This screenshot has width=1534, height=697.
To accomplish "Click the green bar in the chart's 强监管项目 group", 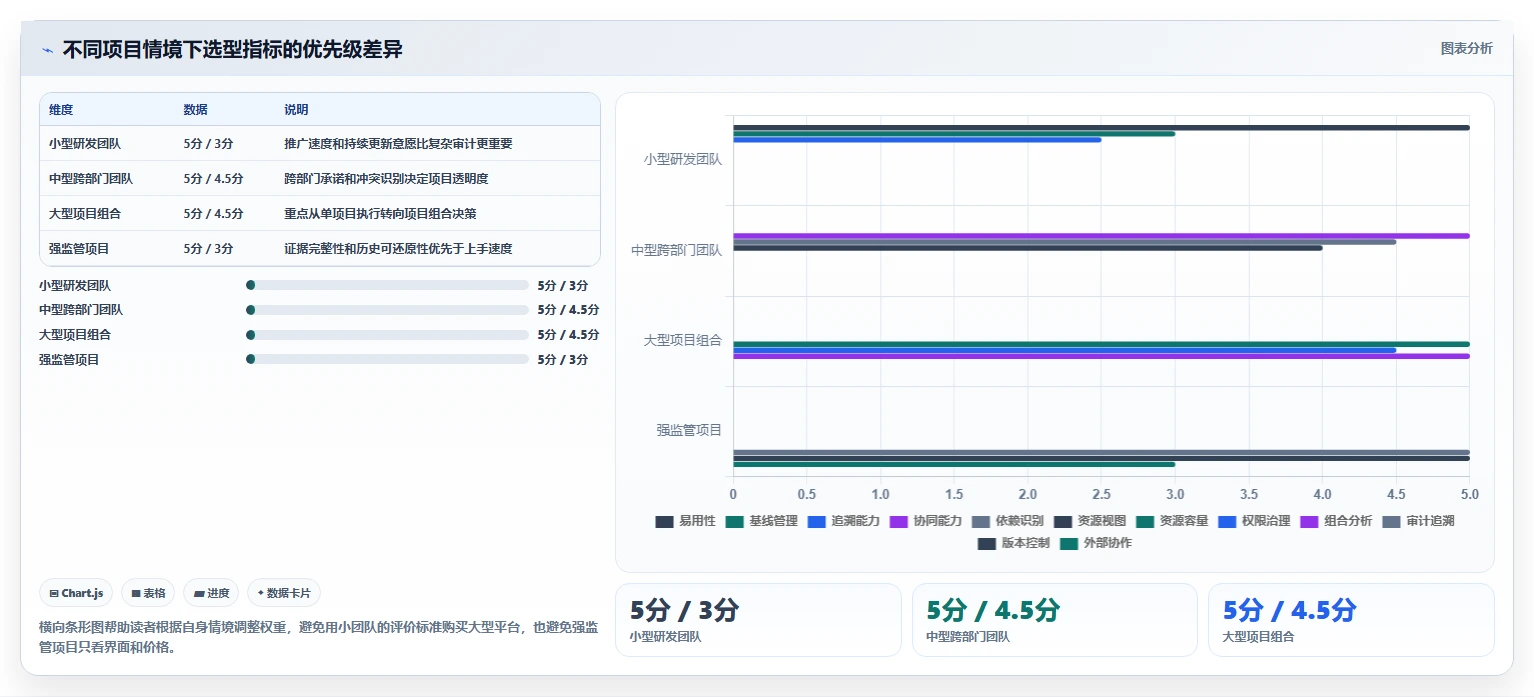I will 954,464.
